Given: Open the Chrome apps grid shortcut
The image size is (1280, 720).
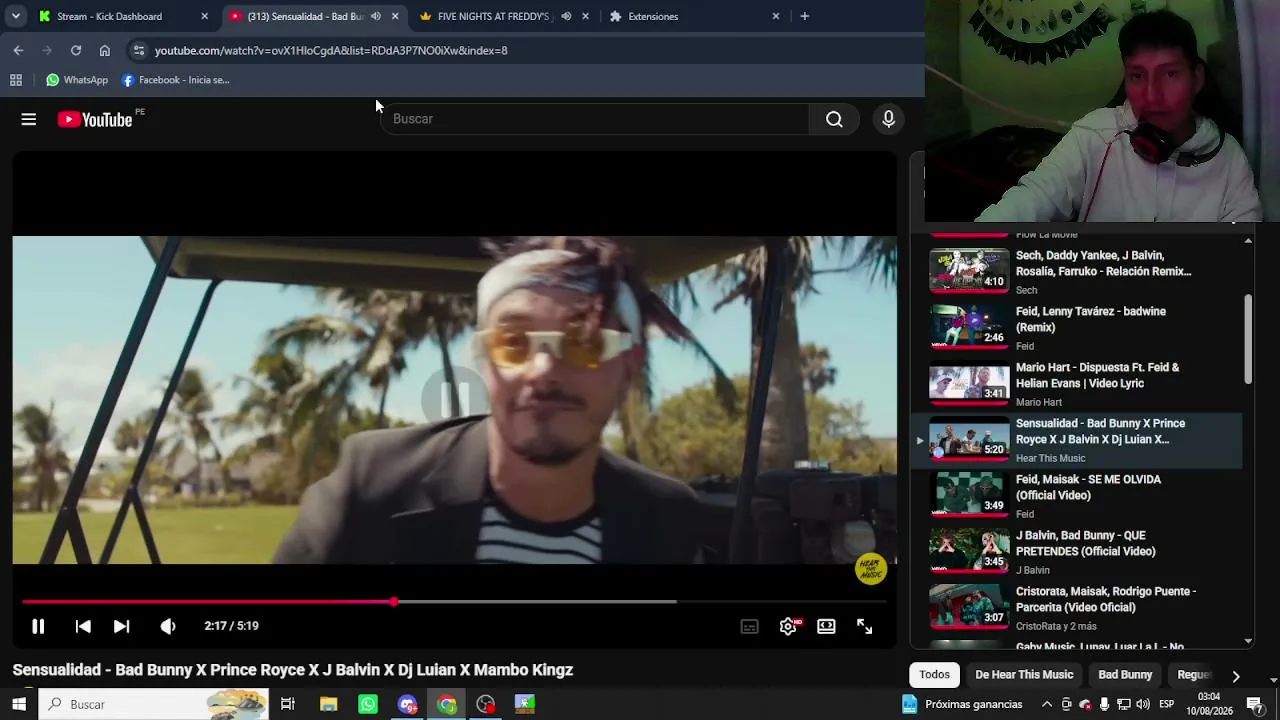Looking at the screenshot, I should tap(16, 80).
